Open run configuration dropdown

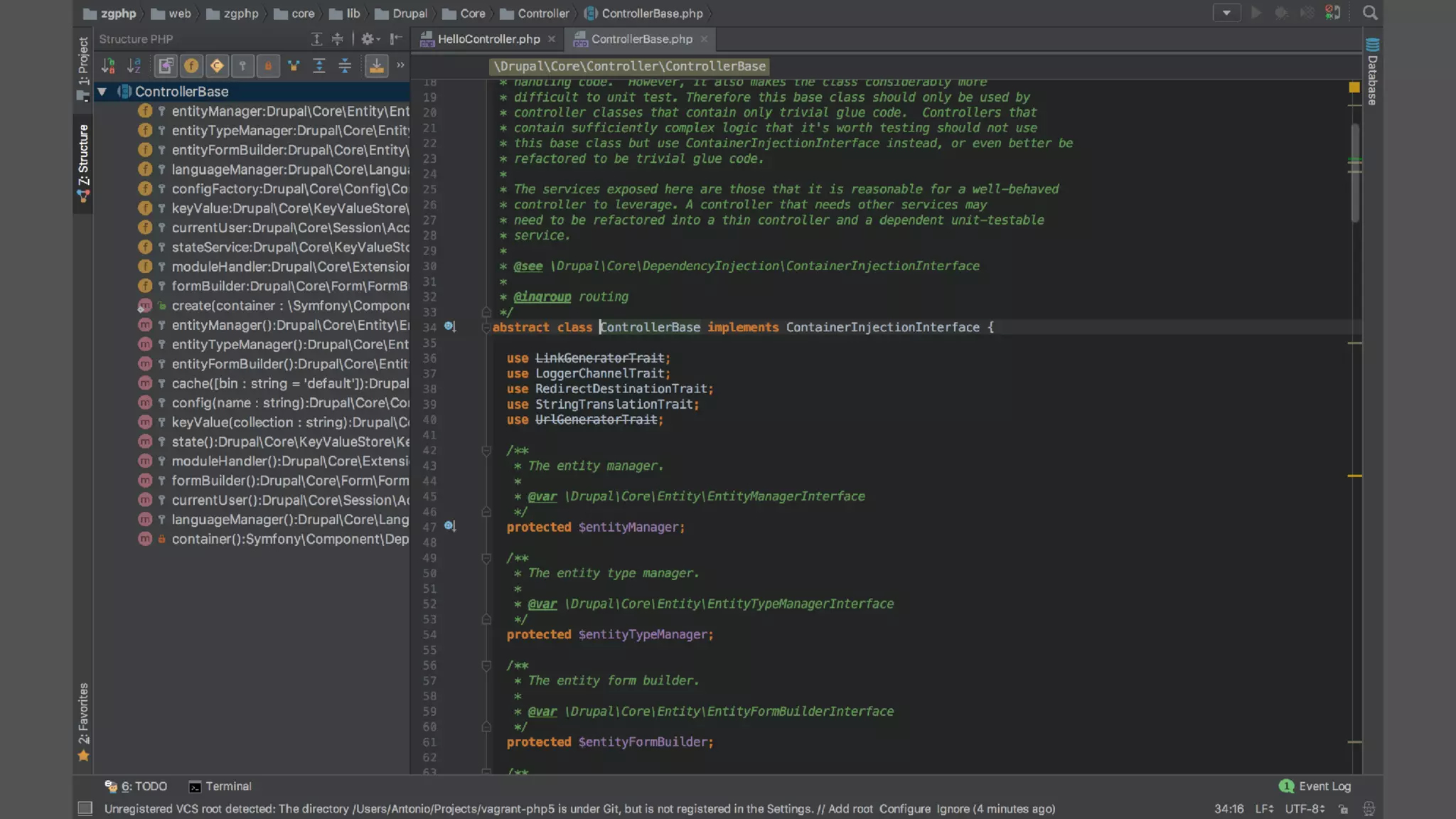pyautogui.click(x=1226, y=13)
